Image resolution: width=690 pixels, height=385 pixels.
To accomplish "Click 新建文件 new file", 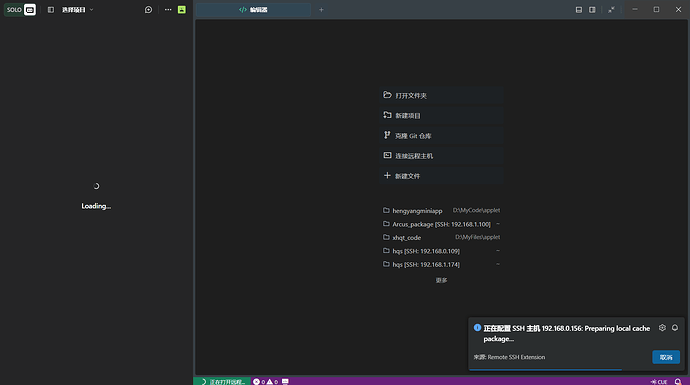I will pos(441,176).
